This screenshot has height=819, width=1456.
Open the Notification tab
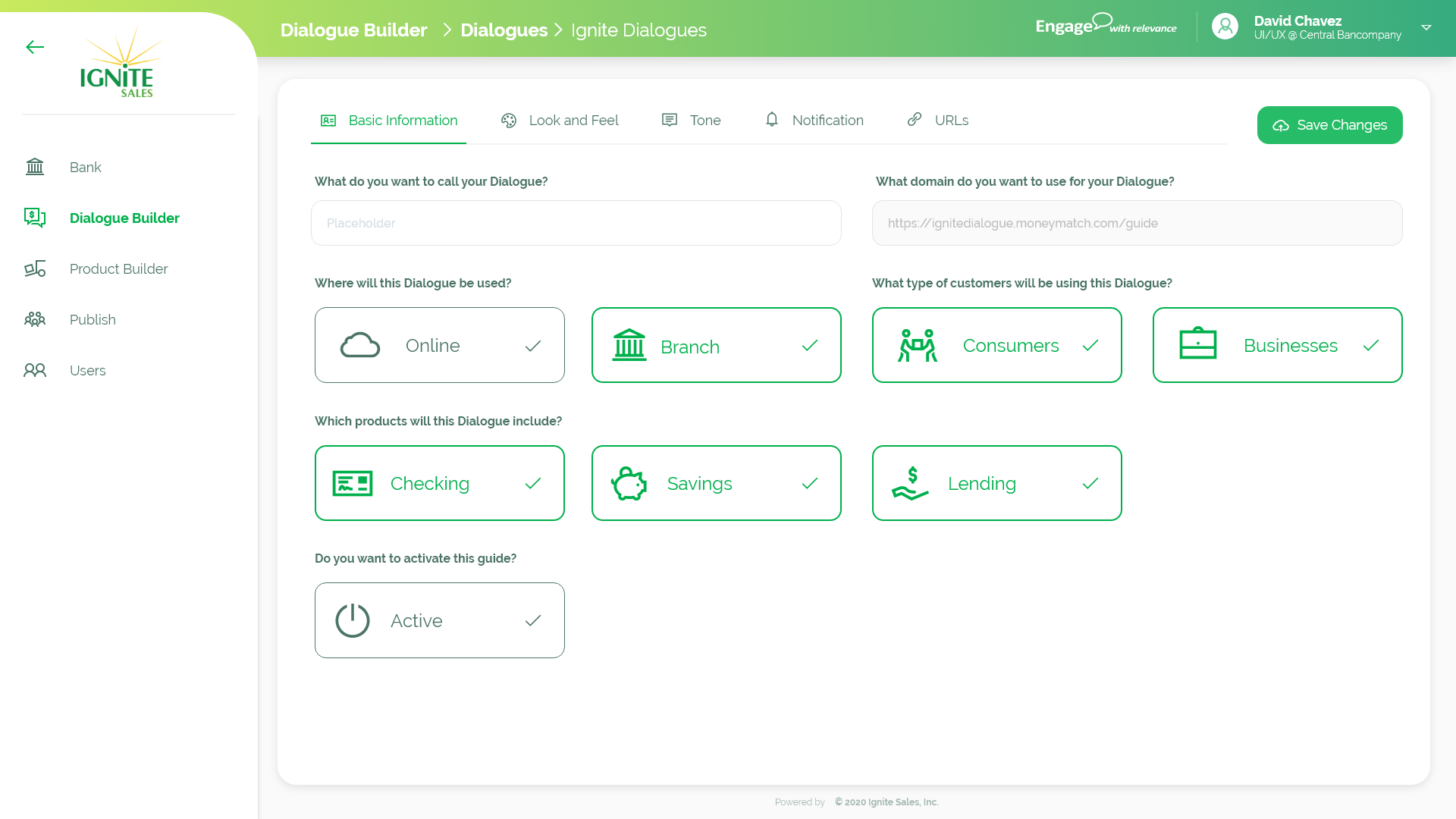[814, 121]
